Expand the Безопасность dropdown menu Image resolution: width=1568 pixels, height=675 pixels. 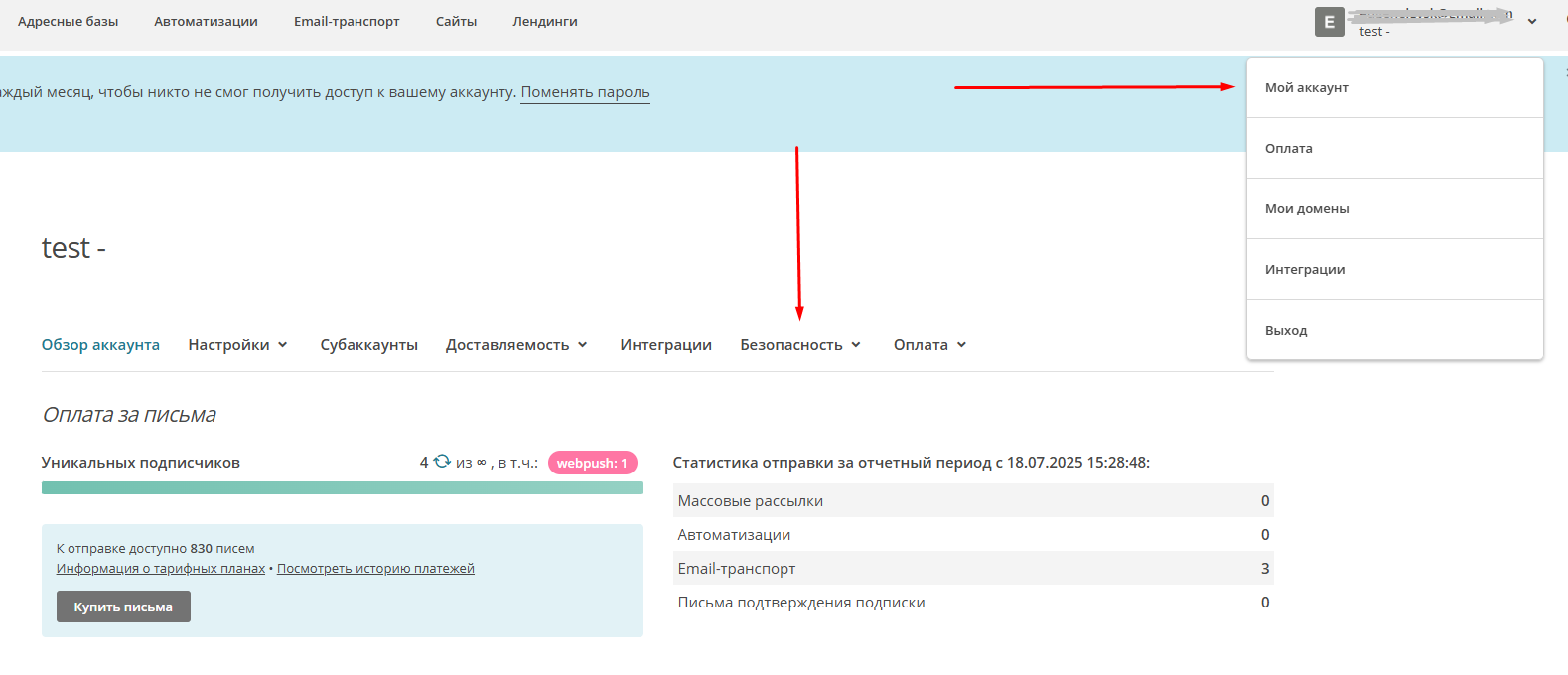pos(800,345)
